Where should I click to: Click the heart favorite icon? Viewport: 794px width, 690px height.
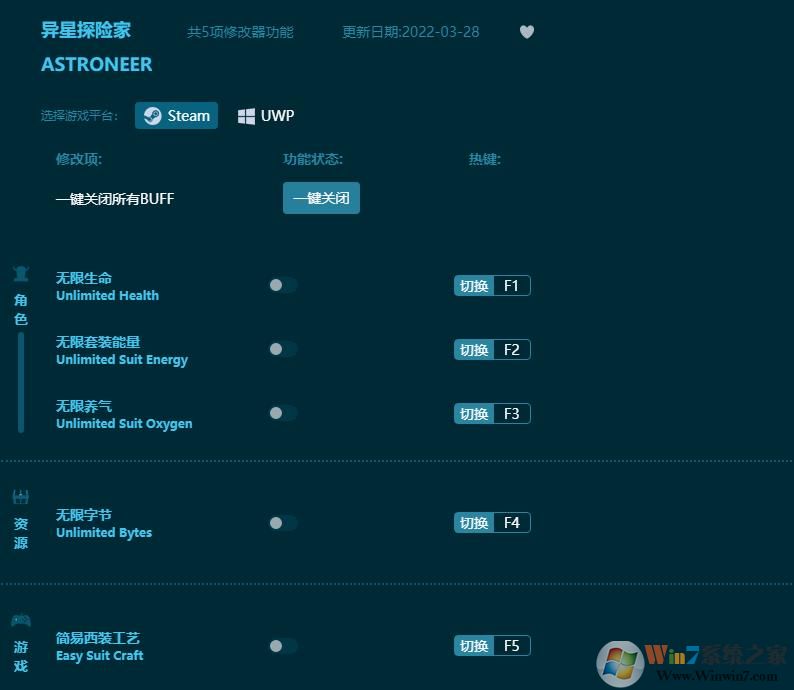pos(527,32)
